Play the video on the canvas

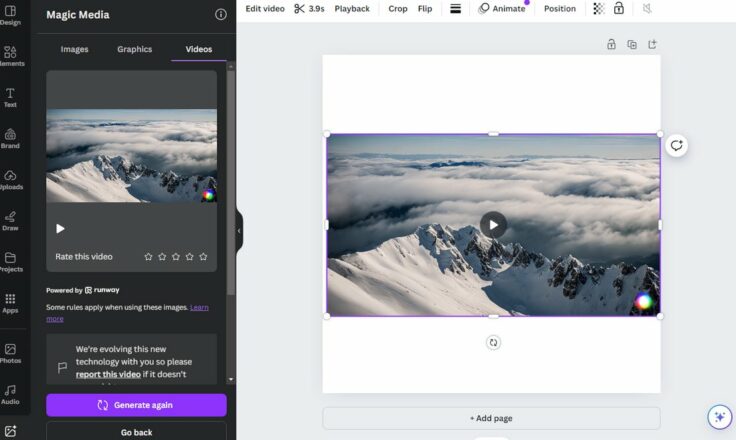point(493,224)
